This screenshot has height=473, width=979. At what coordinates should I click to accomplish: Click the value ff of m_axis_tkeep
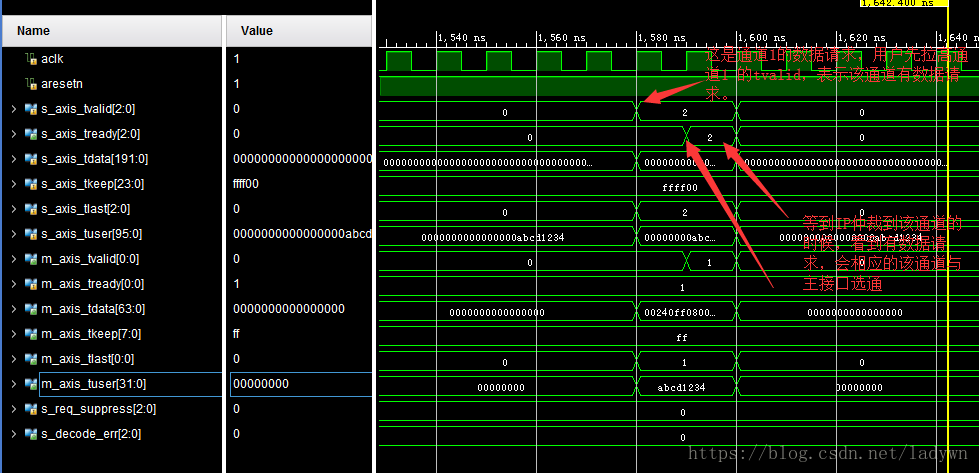(236, 334)
